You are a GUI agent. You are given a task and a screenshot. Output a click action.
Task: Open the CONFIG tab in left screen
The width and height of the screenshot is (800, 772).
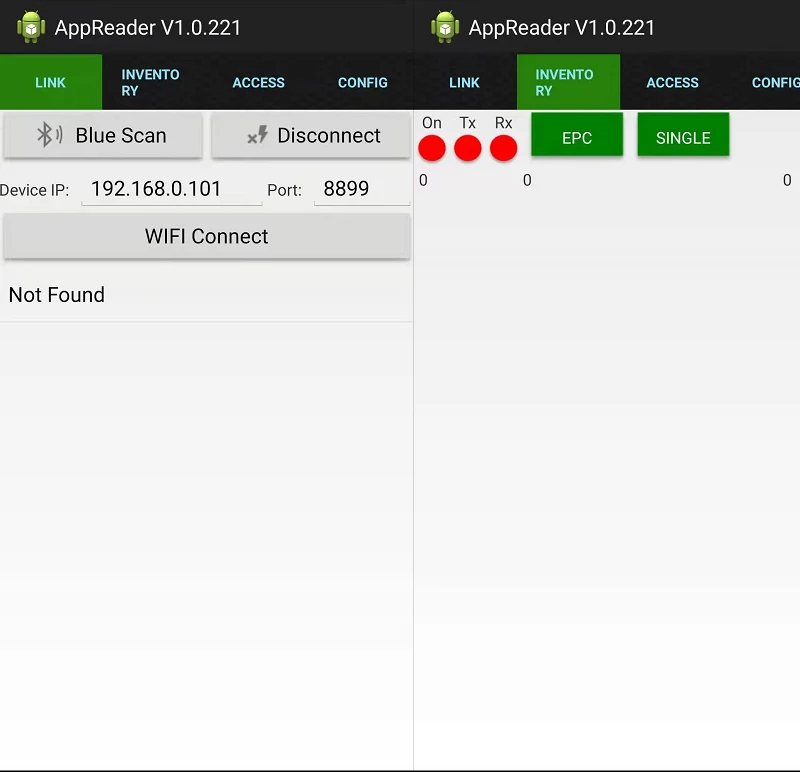(x=362, y=82)
